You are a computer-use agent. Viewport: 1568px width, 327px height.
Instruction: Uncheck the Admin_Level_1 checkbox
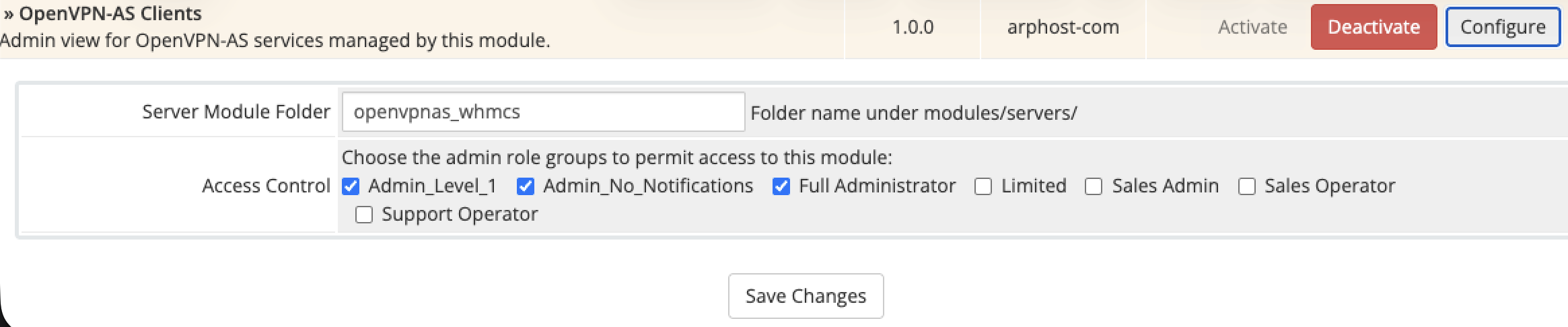click(351, 186)
